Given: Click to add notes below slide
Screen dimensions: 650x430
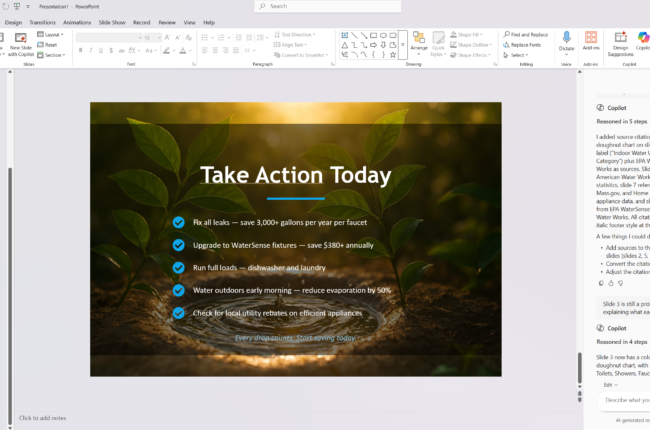Looking at the screenshot, I should [42, 418].
